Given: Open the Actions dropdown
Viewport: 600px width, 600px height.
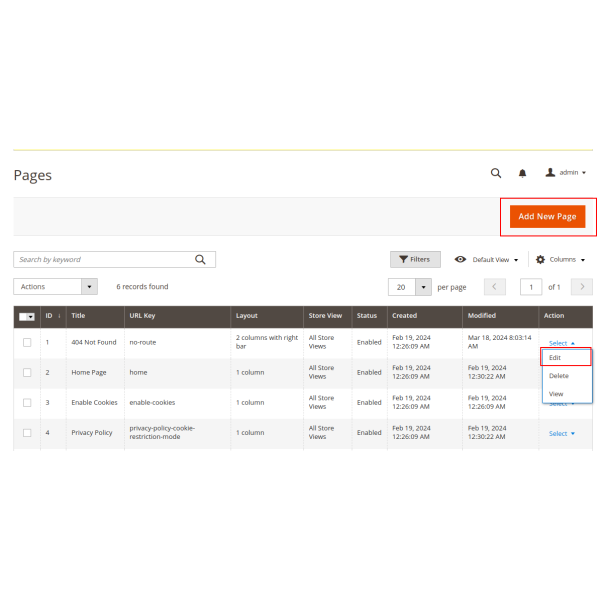Looking at the screenshot, I should click(x=55, y=287).
